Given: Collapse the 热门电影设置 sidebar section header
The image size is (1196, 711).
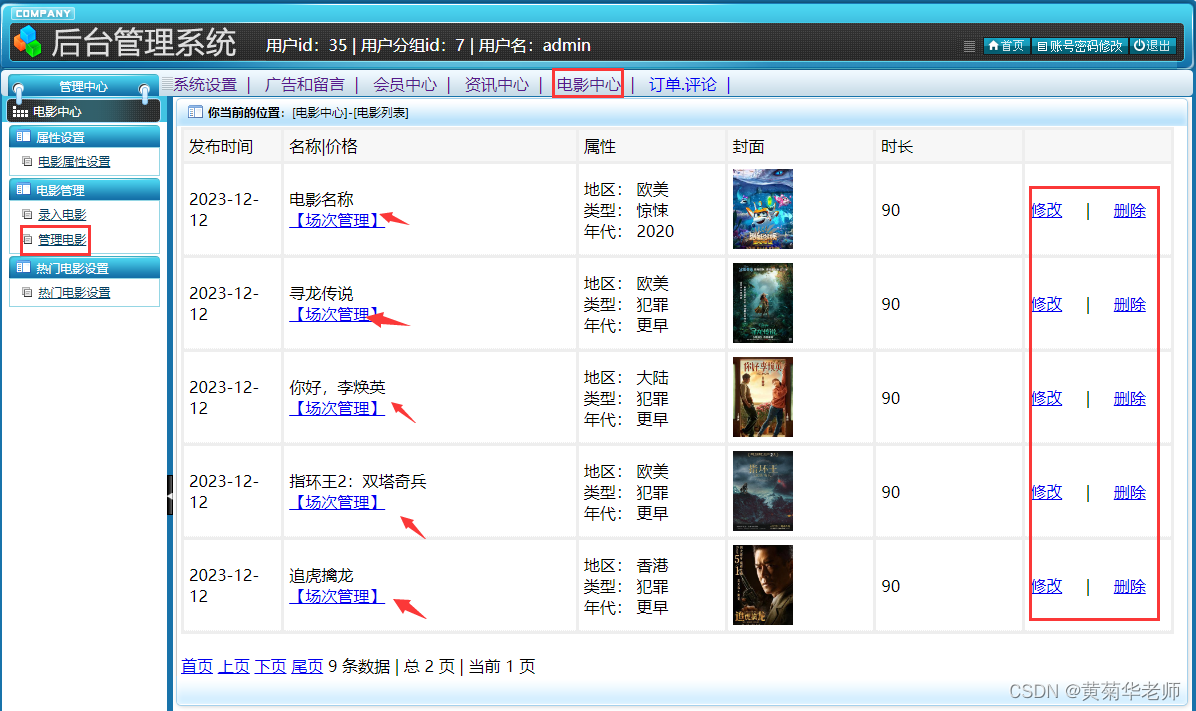Looking at the screenshot, I should tap(84, 268).
